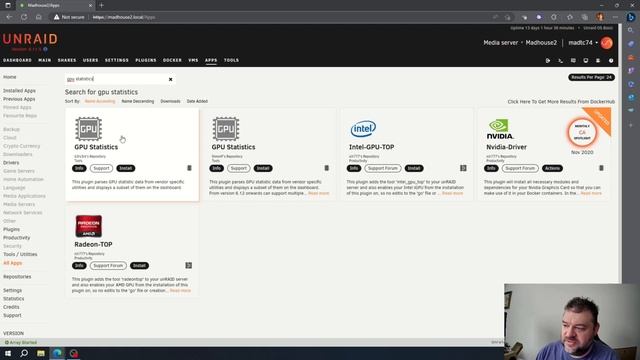Click the feedback icon in the Unraid header
640x360 pixels.
click(573, 60)
